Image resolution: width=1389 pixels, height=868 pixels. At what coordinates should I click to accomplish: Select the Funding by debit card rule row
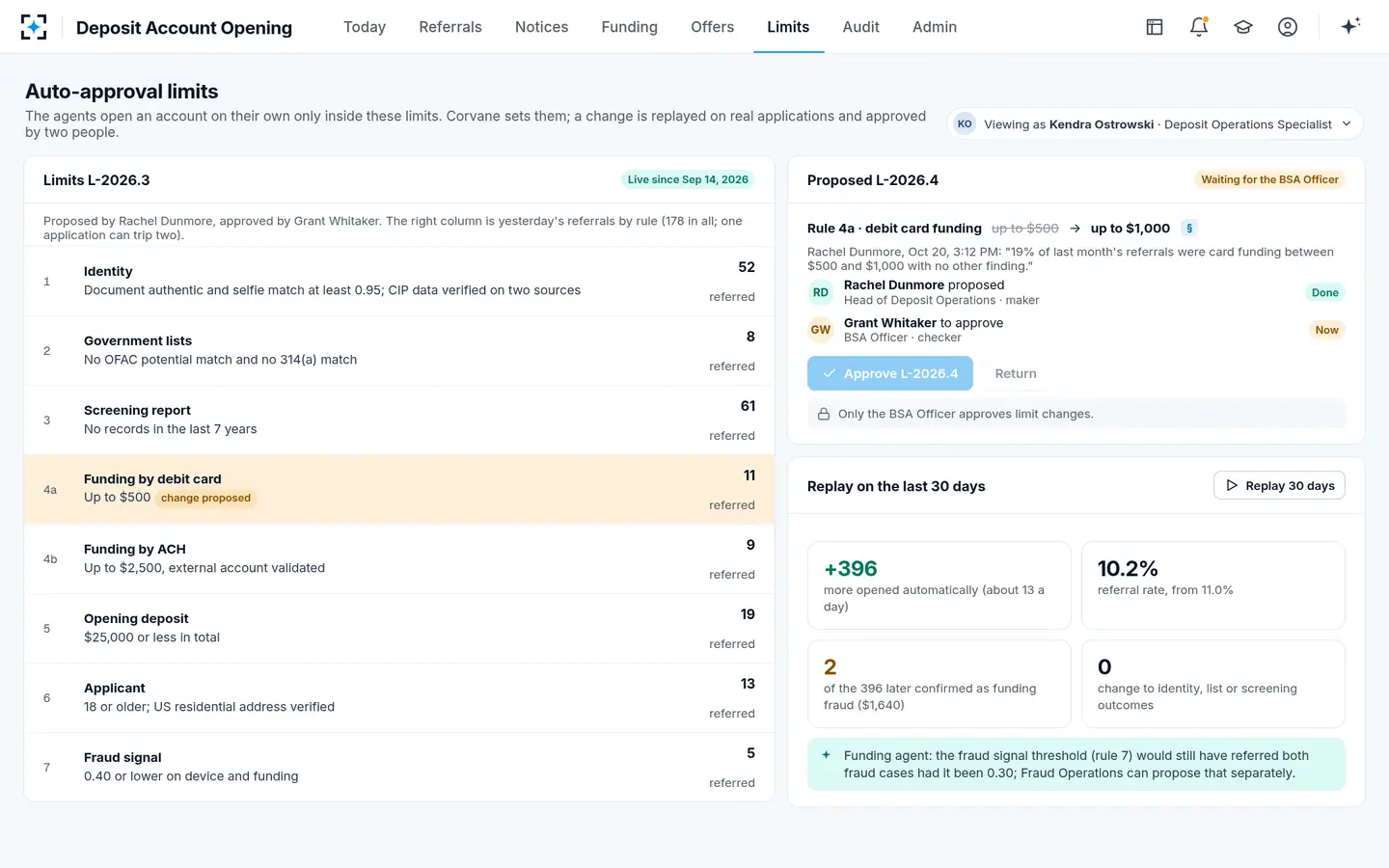(x=399, y=490)
